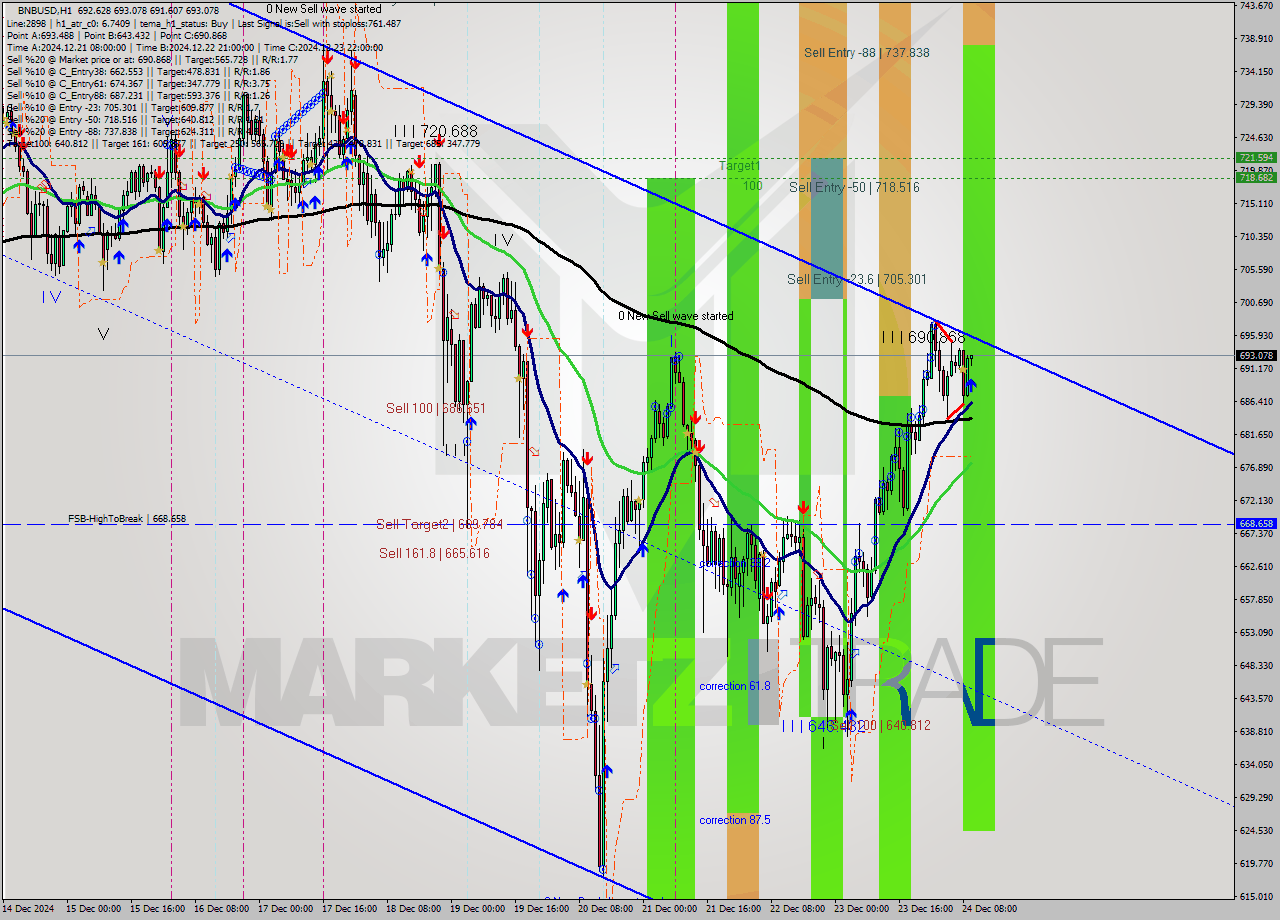Click the 643.570 price axis value
This screenshot has height=920, width=1280.
coord(1256,699)
